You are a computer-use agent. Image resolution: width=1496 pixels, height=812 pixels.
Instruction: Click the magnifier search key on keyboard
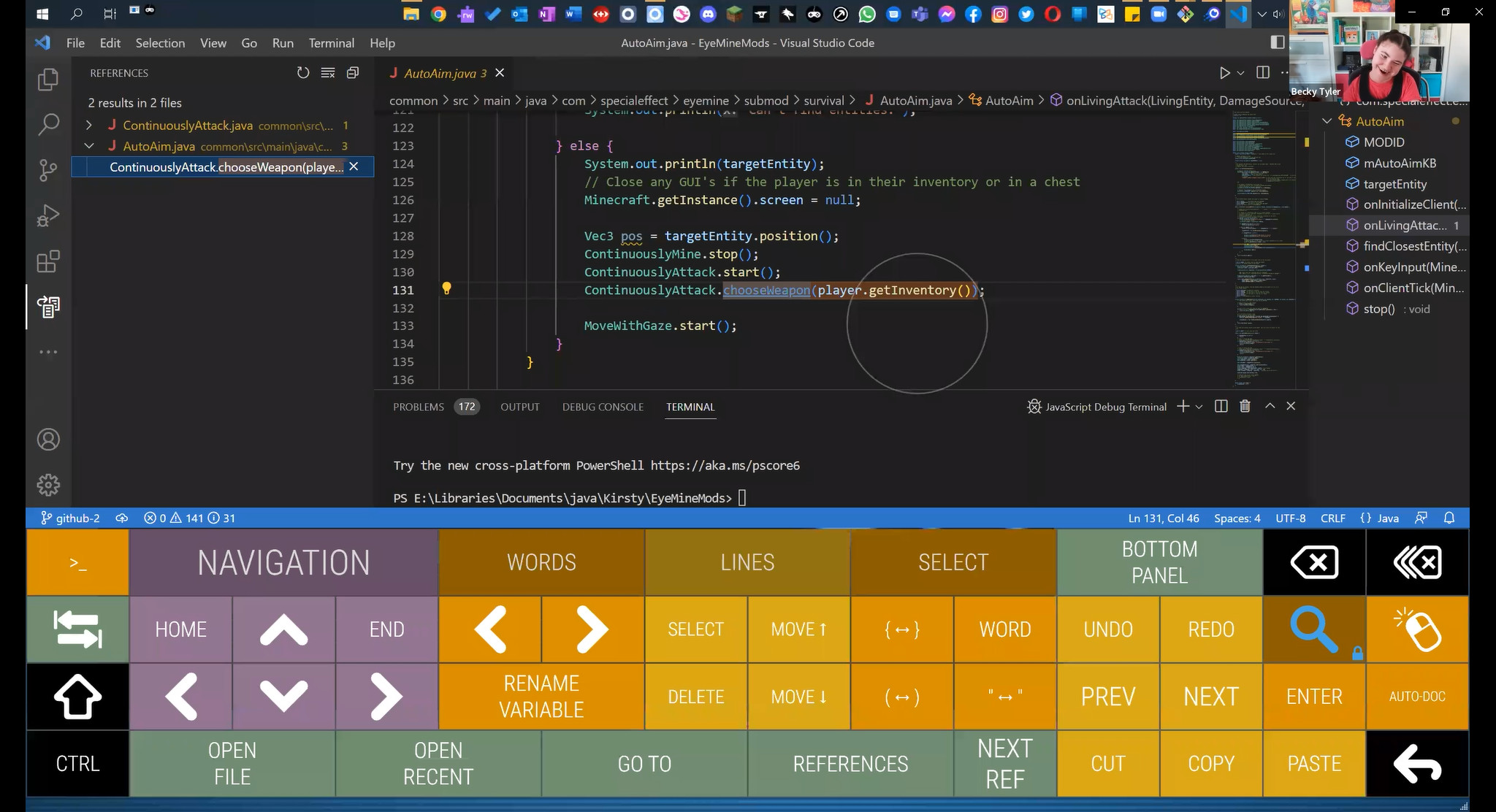coord(1314,629)
